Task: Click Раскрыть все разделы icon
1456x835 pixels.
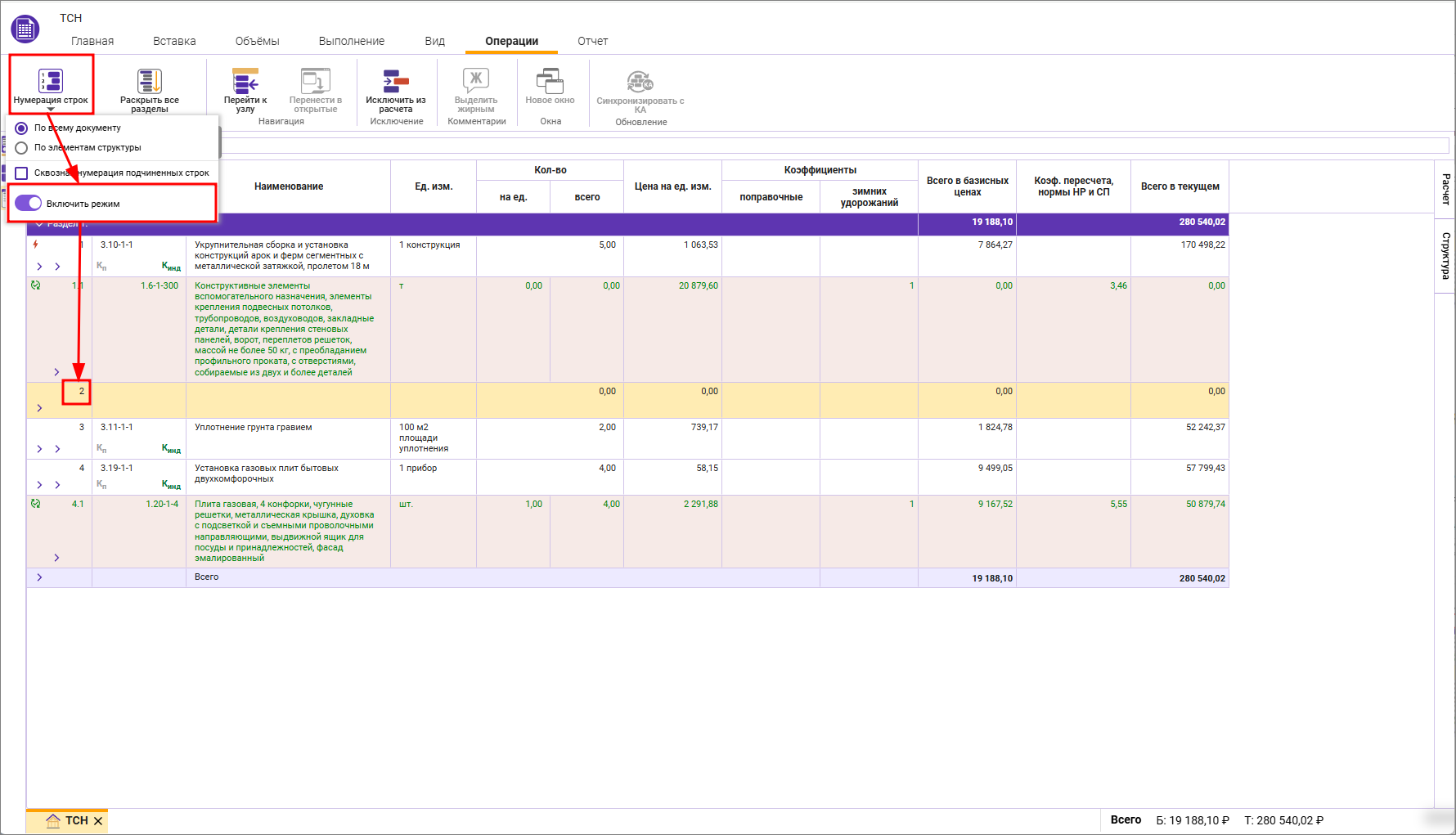Action: click(149, 81)
